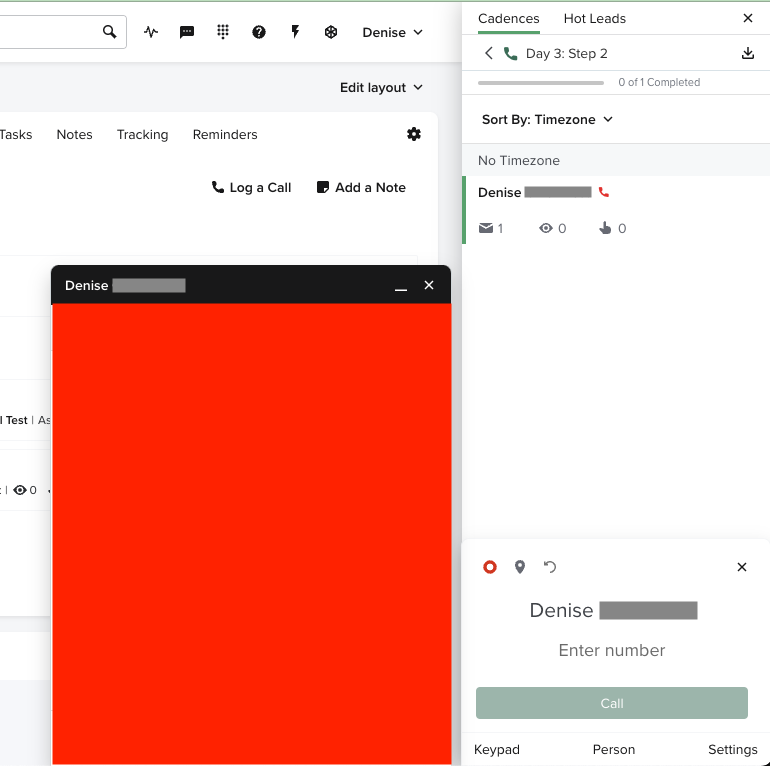Click the download icon in Cadences panel

pyautogui.click(x=748, y=53)
